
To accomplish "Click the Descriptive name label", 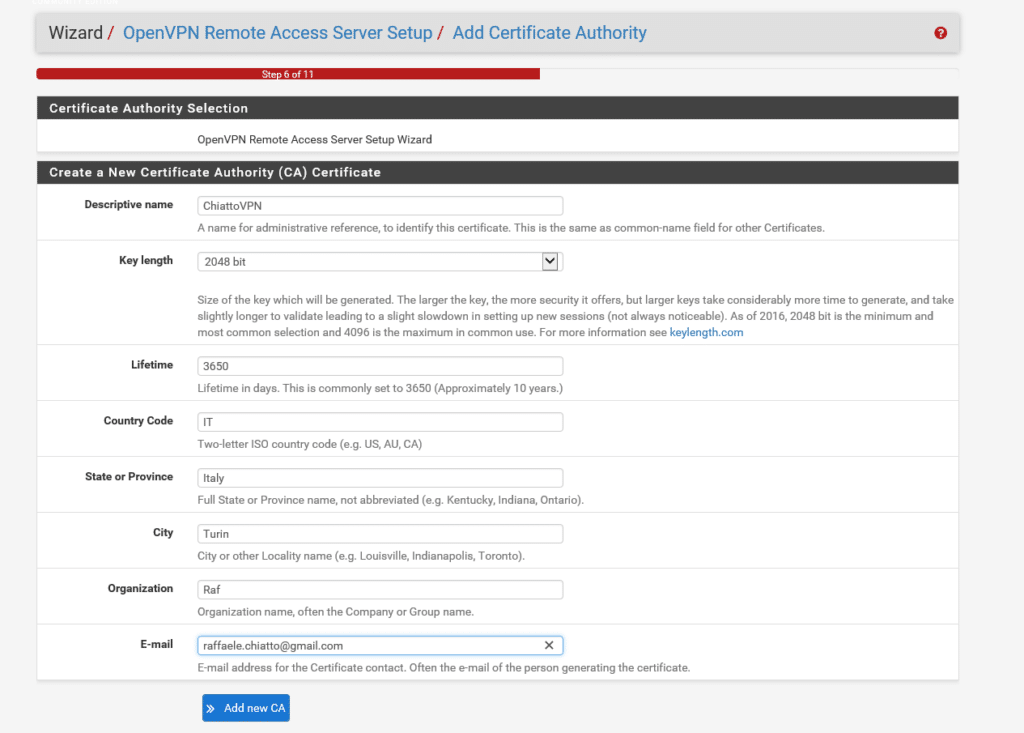I will tap(129, 204).
